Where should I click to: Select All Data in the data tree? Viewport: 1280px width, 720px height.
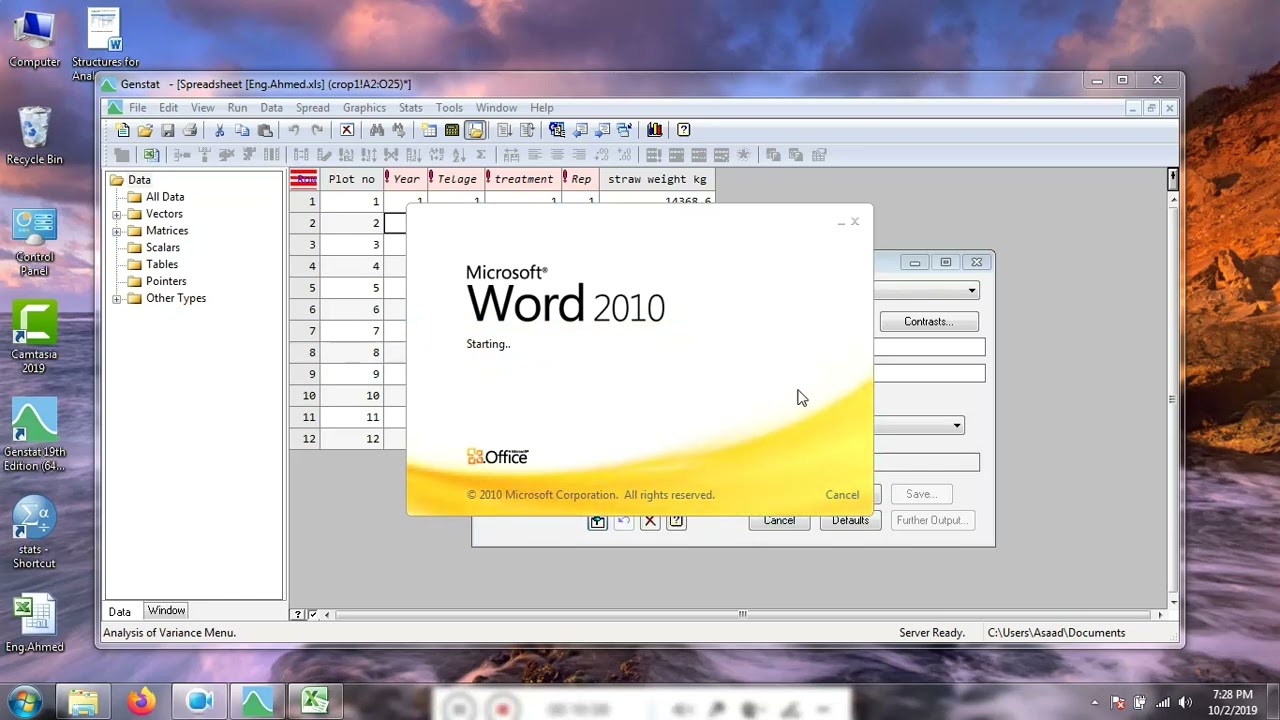point(165,197)
